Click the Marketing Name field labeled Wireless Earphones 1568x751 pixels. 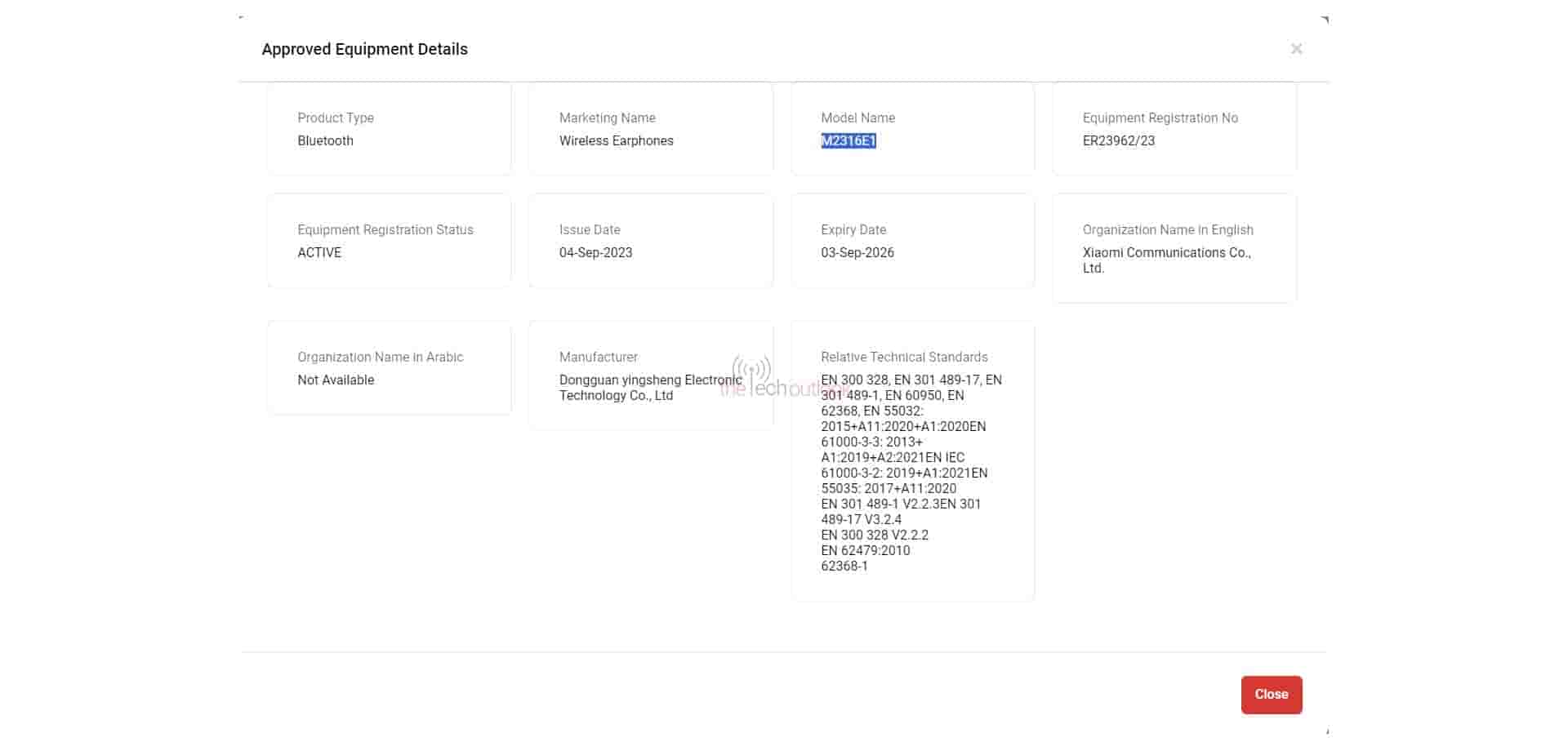617,140
